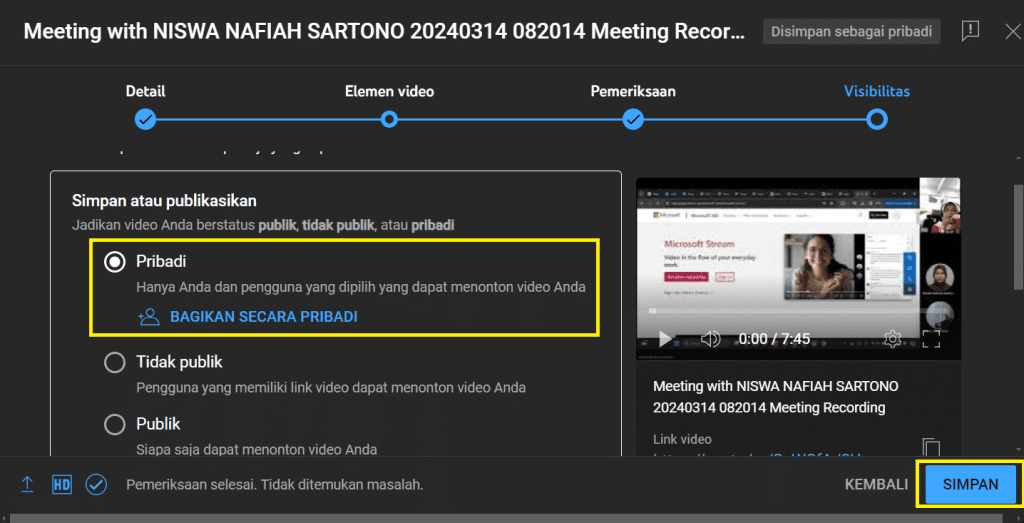Set visibility to Publik
This screenshot has width=1024, height=523.
pyautogui.click(x=115, y=424)
